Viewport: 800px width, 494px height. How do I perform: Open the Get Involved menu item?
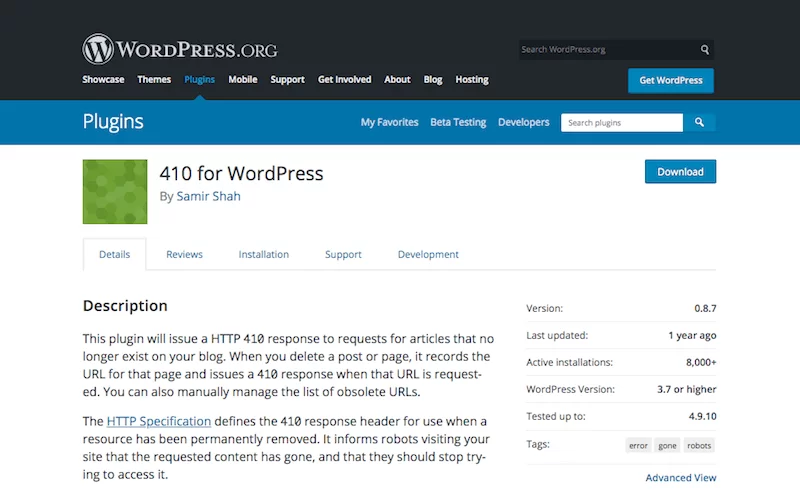(344, 80)
